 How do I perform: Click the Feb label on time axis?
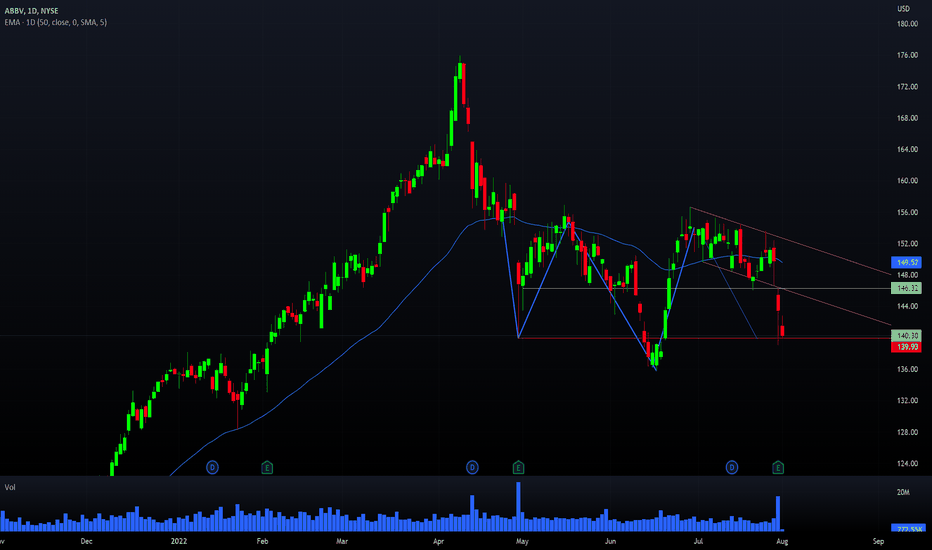(x=262, y=541)
